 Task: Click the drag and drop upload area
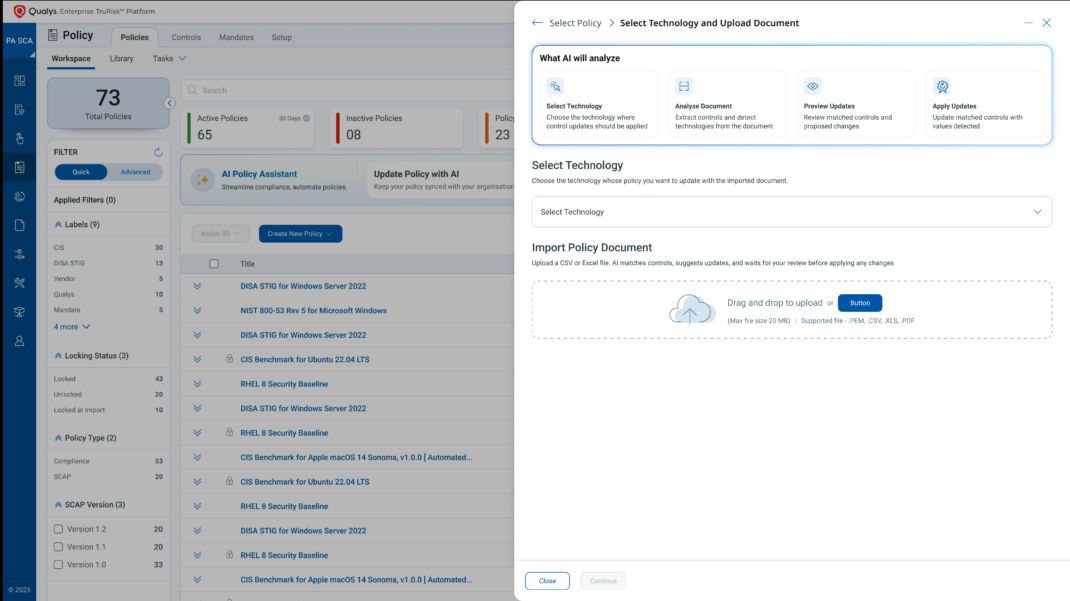792,310
